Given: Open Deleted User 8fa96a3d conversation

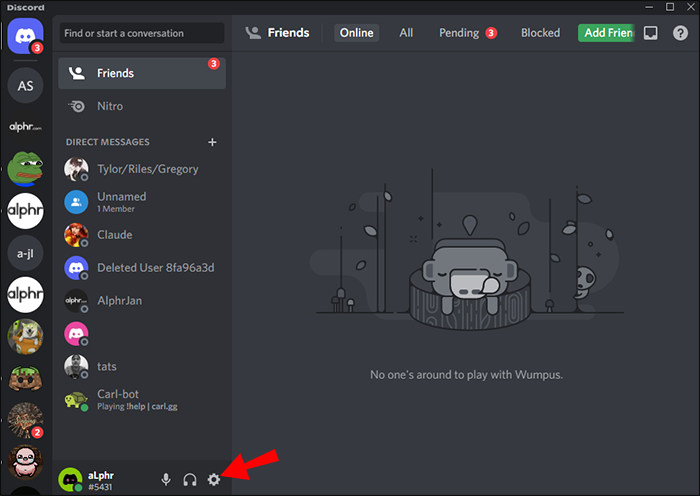Looking at the screenshot, I should (142, 268).
